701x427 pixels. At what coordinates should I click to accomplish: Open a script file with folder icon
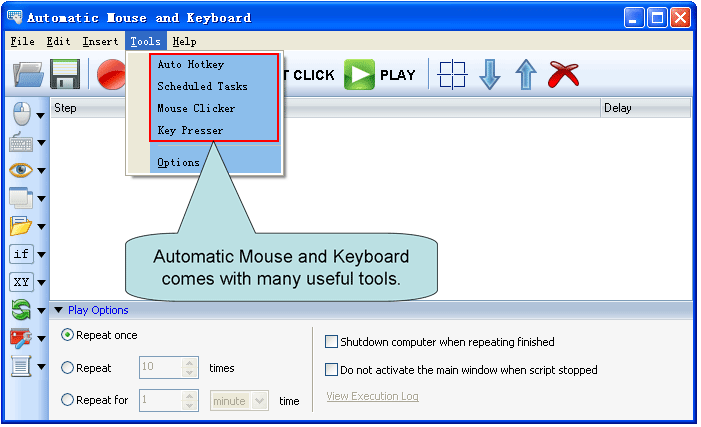pos(28,74)
